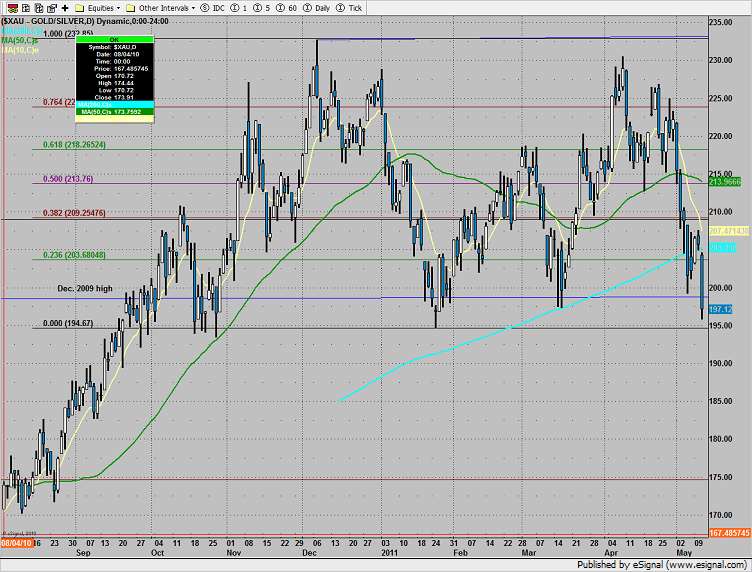Click the 207.471438 yellow price marker
The height and width of the screenshot is (572, 752).
click(728, 231)
